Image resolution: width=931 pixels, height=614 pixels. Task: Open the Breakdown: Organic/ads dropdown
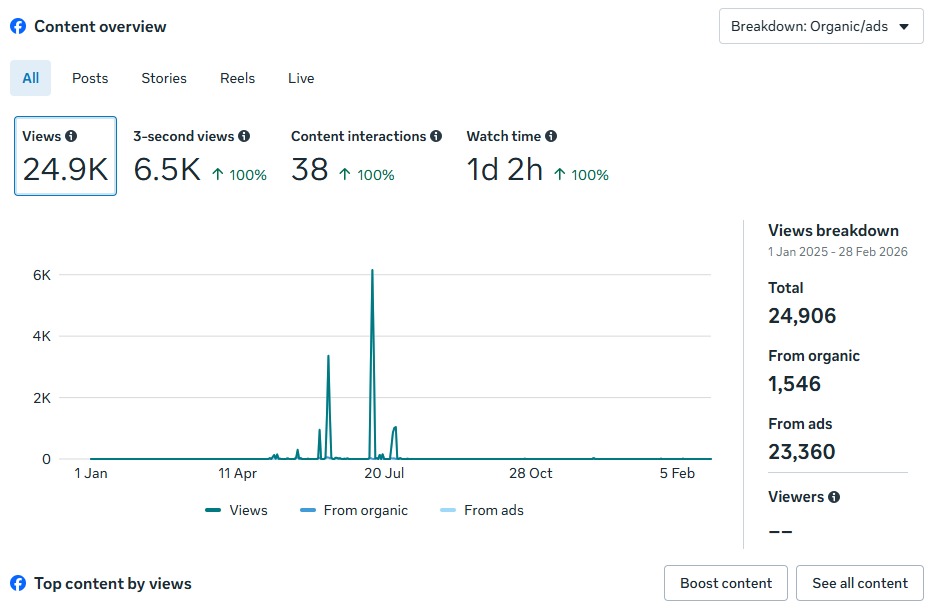click(x=820, y=26)
